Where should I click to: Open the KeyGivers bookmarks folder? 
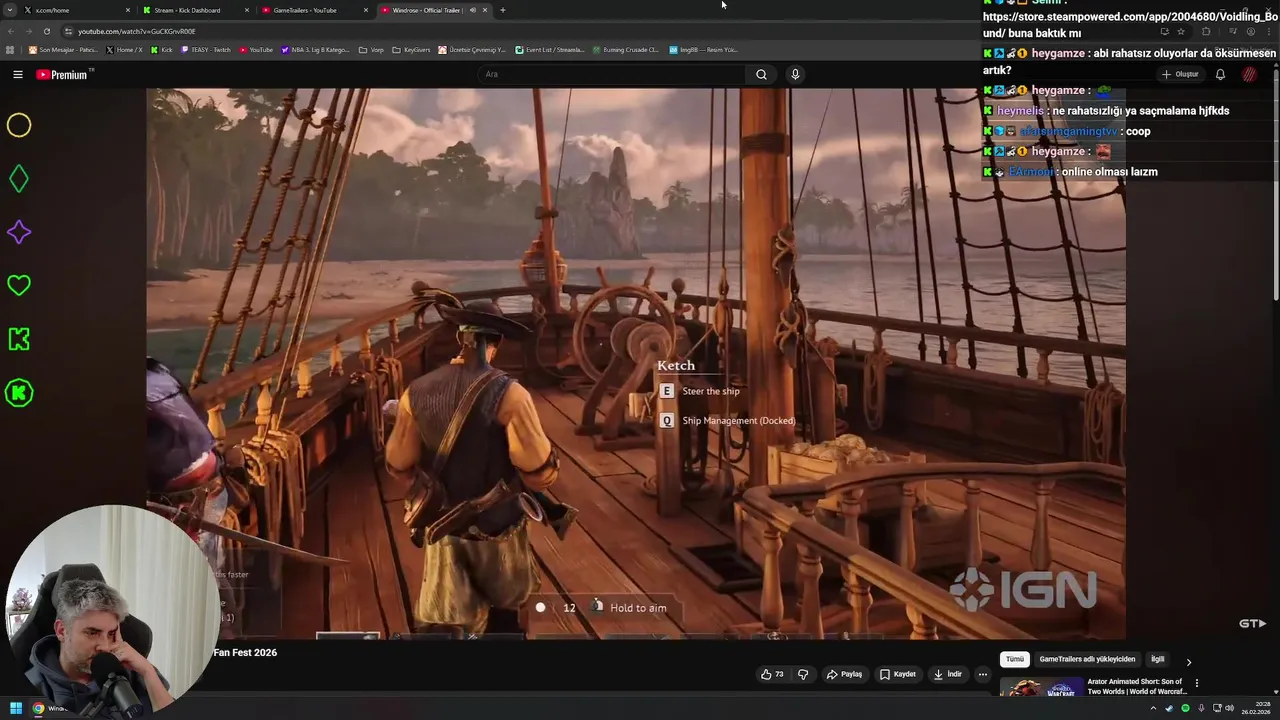click(411, 49)
